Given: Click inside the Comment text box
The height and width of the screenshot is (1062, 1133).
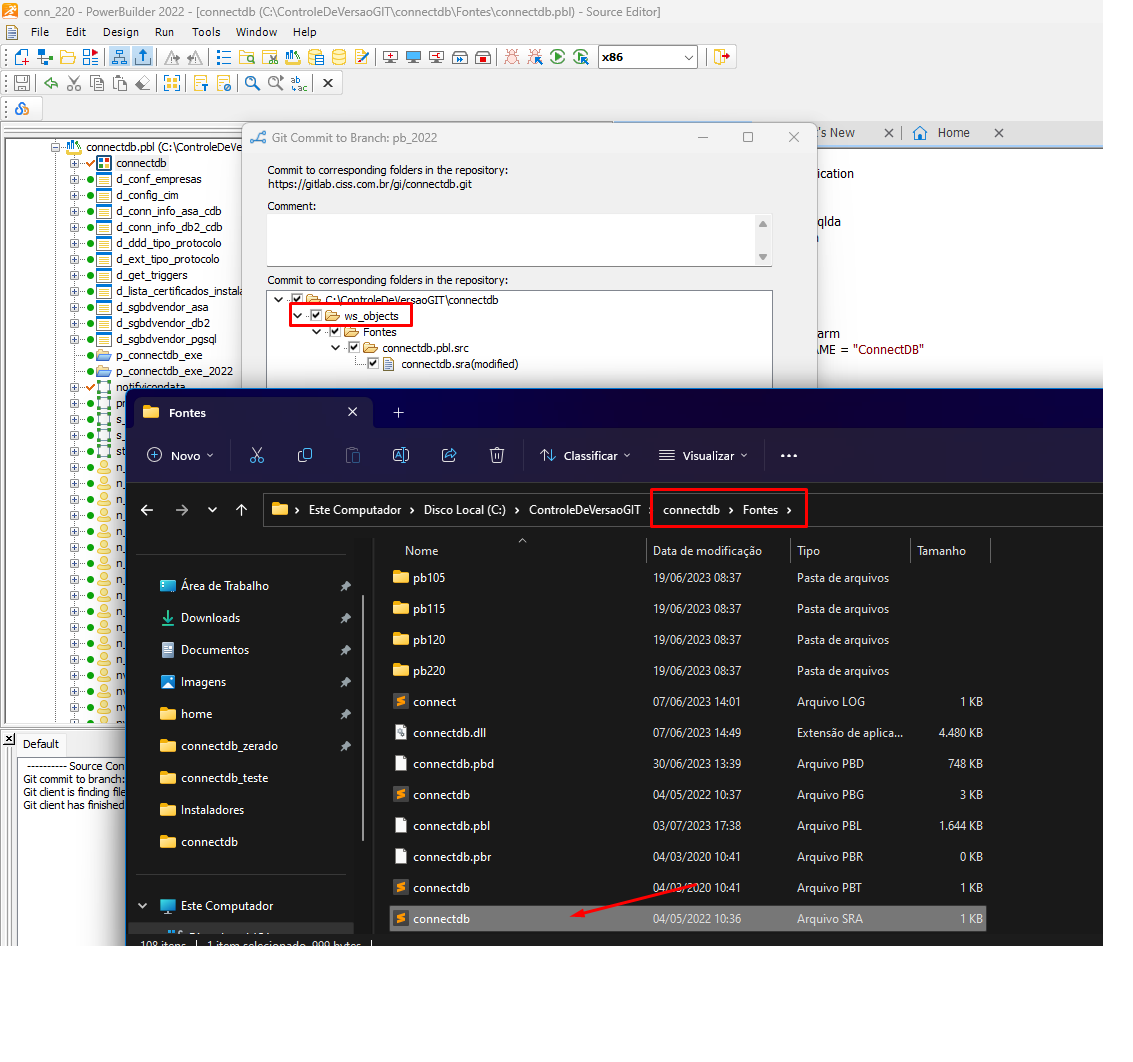Looking at the screenshot, I should [510, 239].
